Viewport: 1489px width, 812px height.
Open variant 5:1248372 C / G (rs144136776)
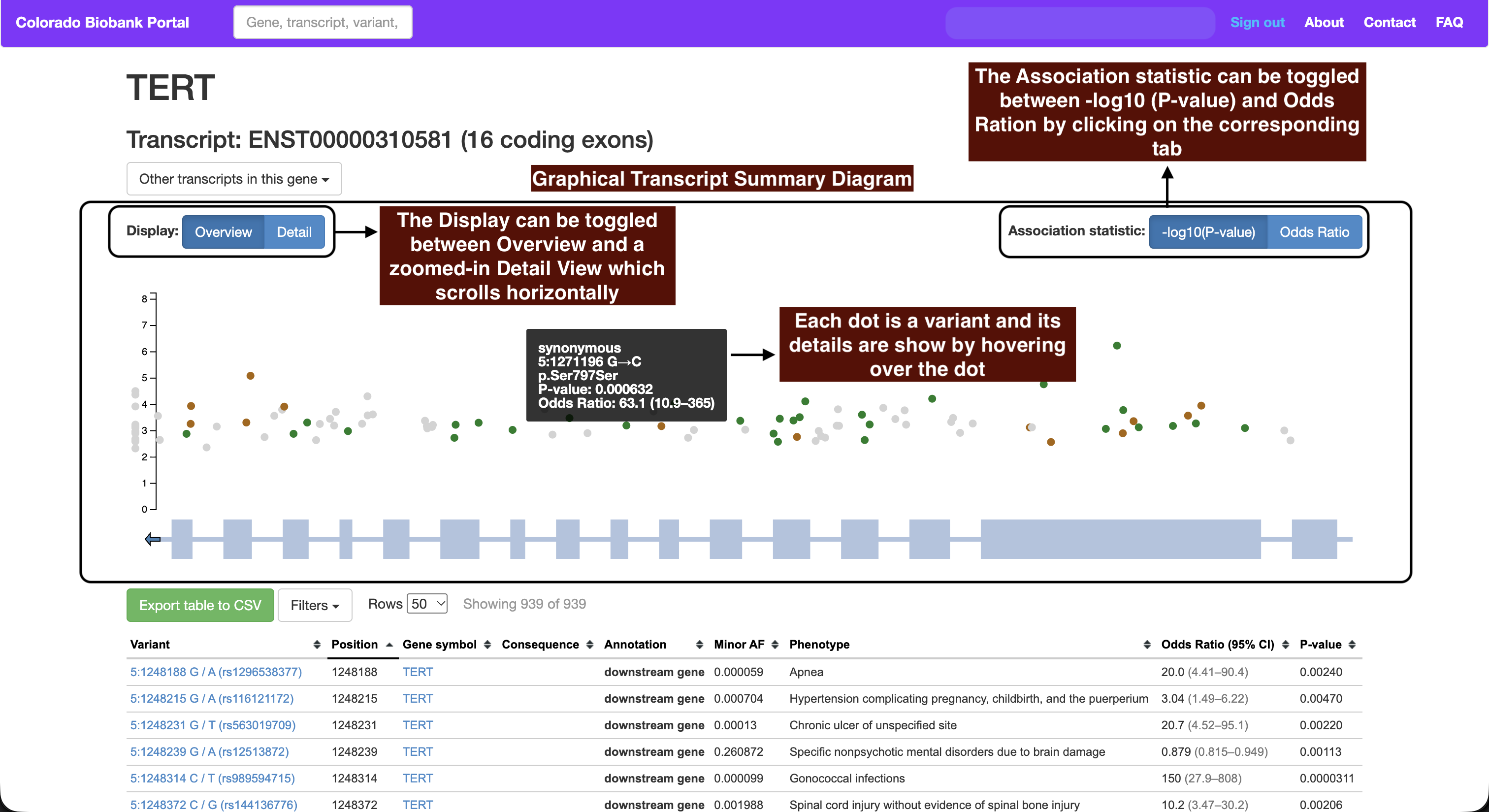(213, 805)
